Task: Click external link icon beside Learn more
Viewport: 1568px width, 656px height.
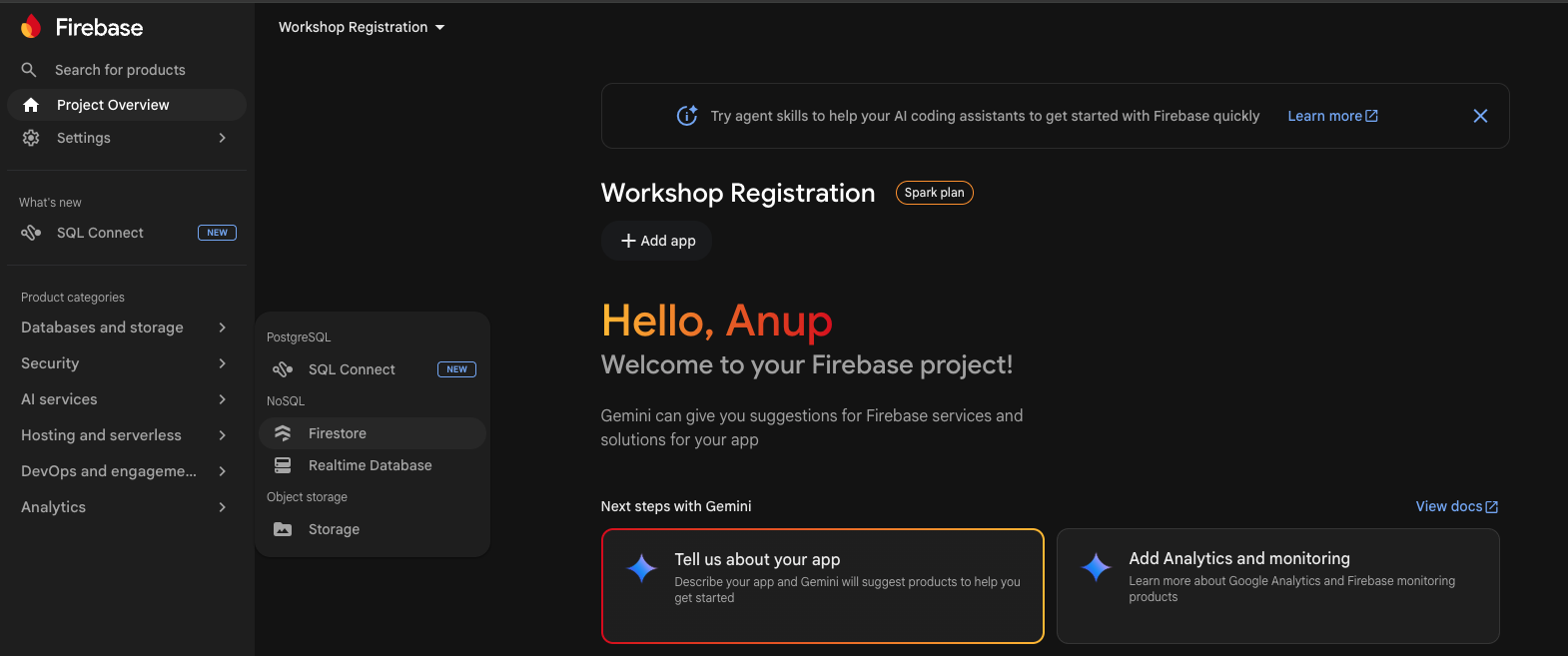Action: click(1371, 116)
